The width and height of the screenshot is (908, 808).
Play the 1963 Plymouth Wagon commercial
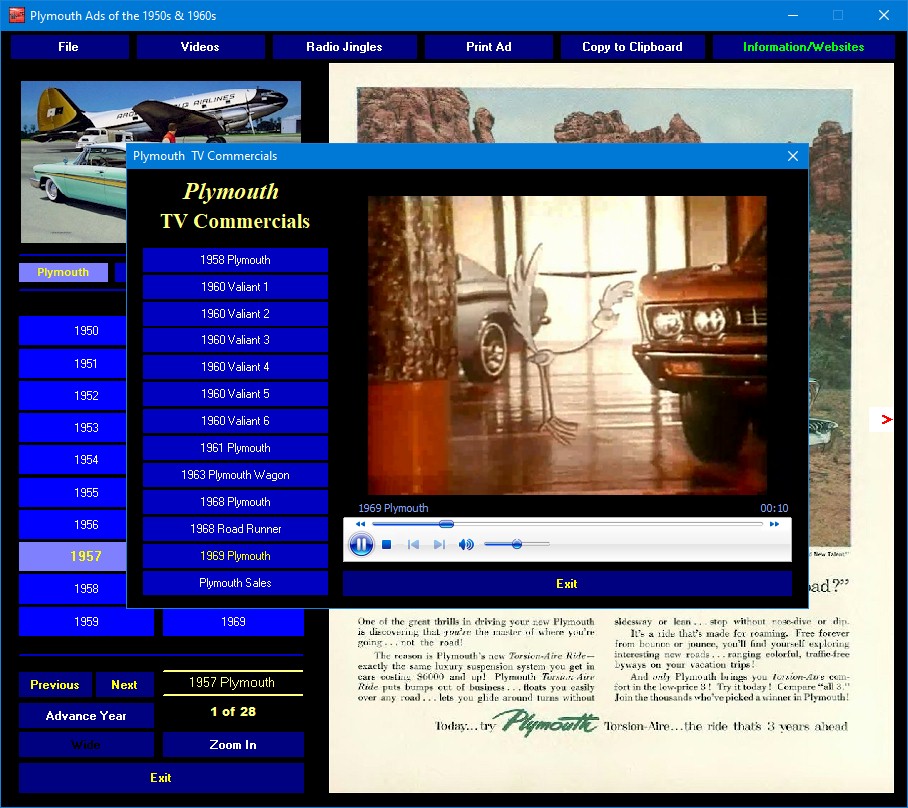(x=235, y=475)
